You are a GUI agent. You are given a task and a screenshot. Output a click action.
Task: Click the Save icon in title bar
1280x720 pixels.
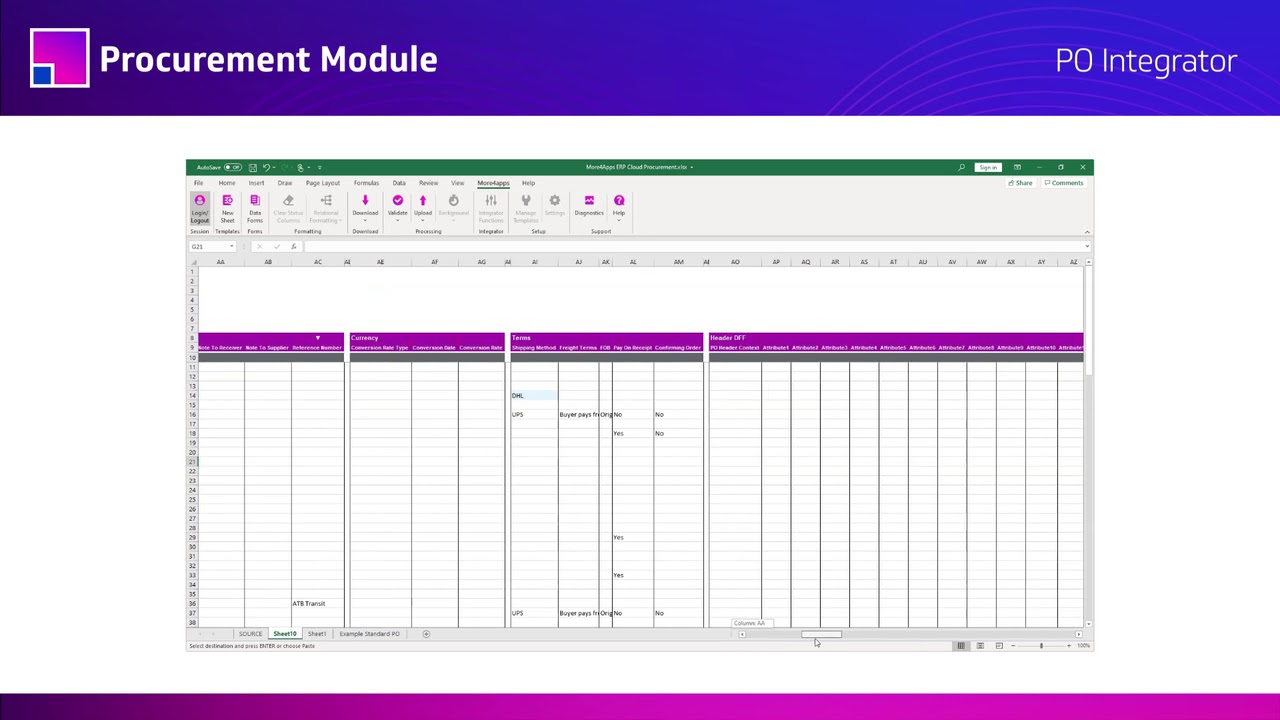click(252, 167)
